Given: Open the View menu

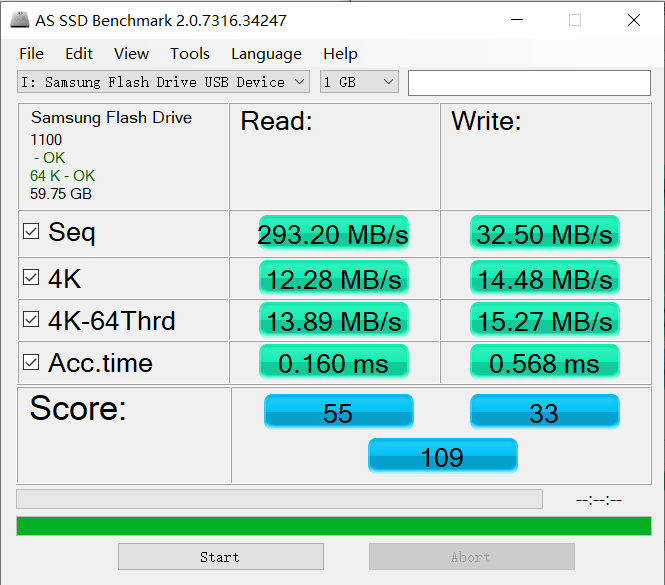Looking at the screenshot, I should pyautogui.click(x=131, y=54).
